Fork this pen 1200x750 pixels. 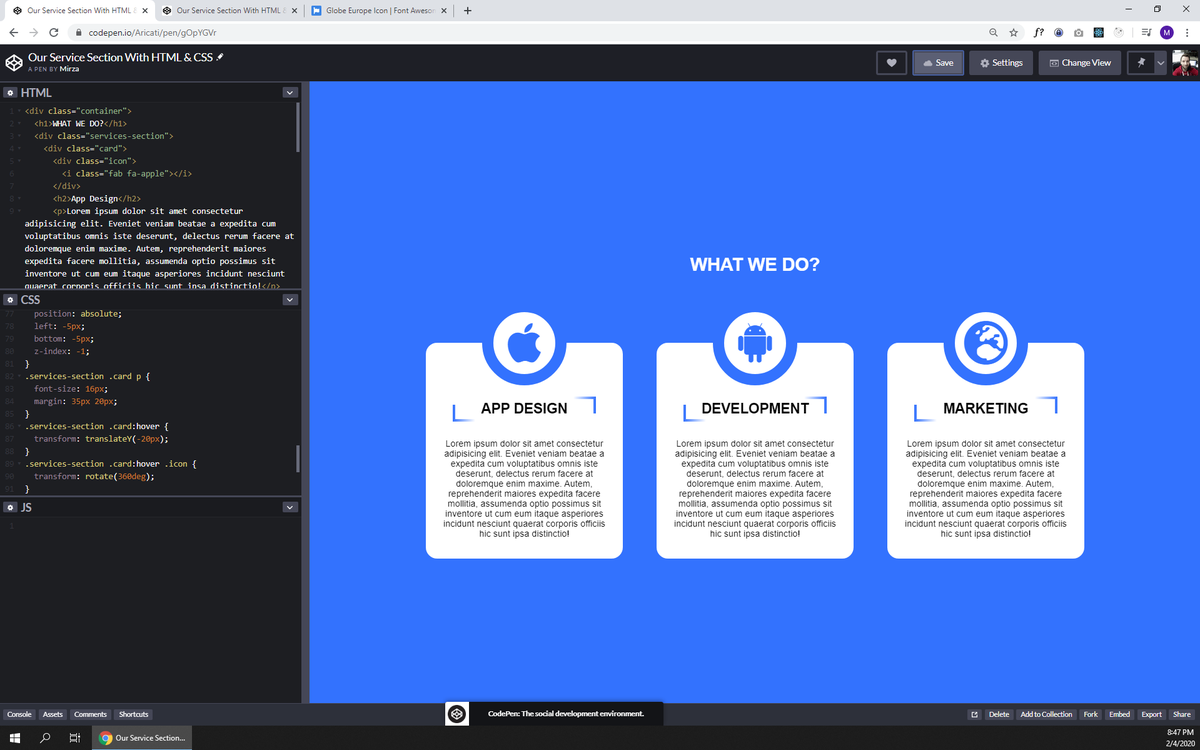pyautogui.click(x=1091, y=714)
